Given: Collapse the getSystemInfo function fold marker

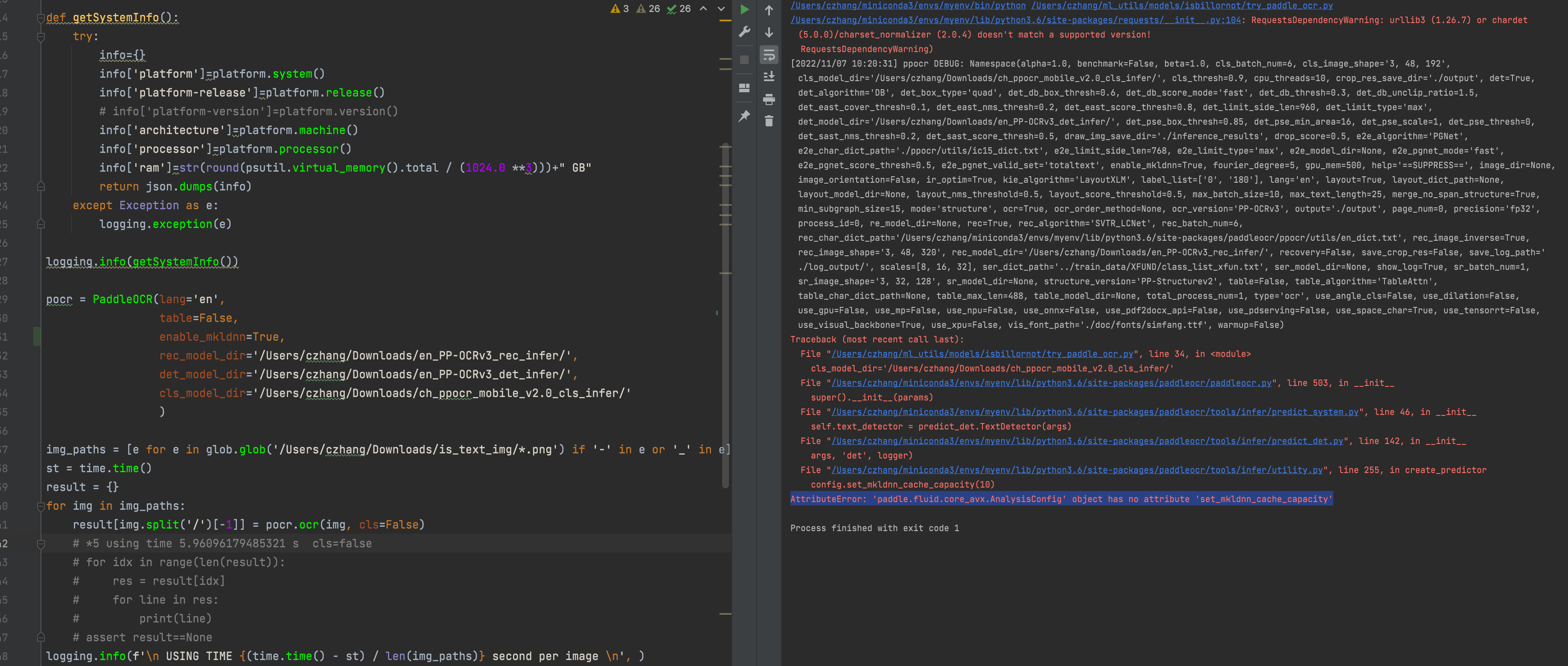Looking at the screenshot, I should point(41,18).
